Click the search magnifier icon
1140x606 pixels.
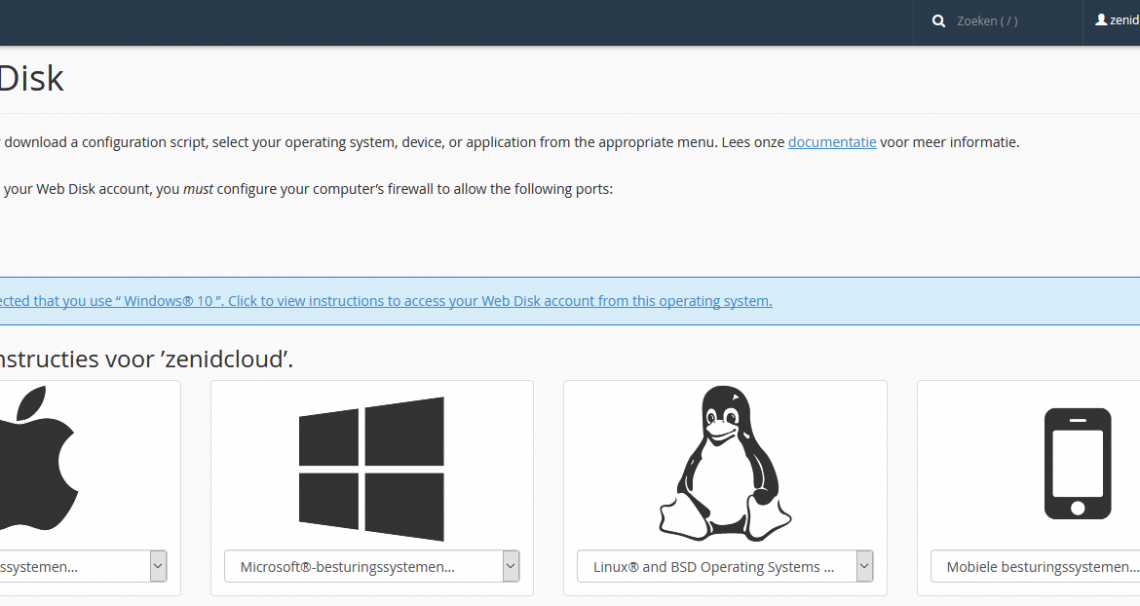coord(939,21)
